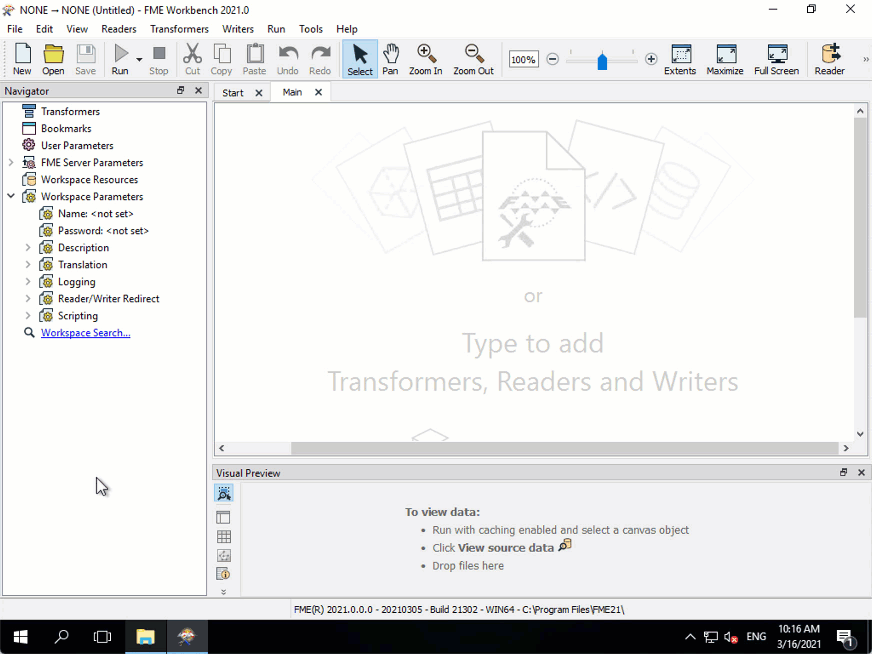Enter Full Screen mode

coord(776,59)
